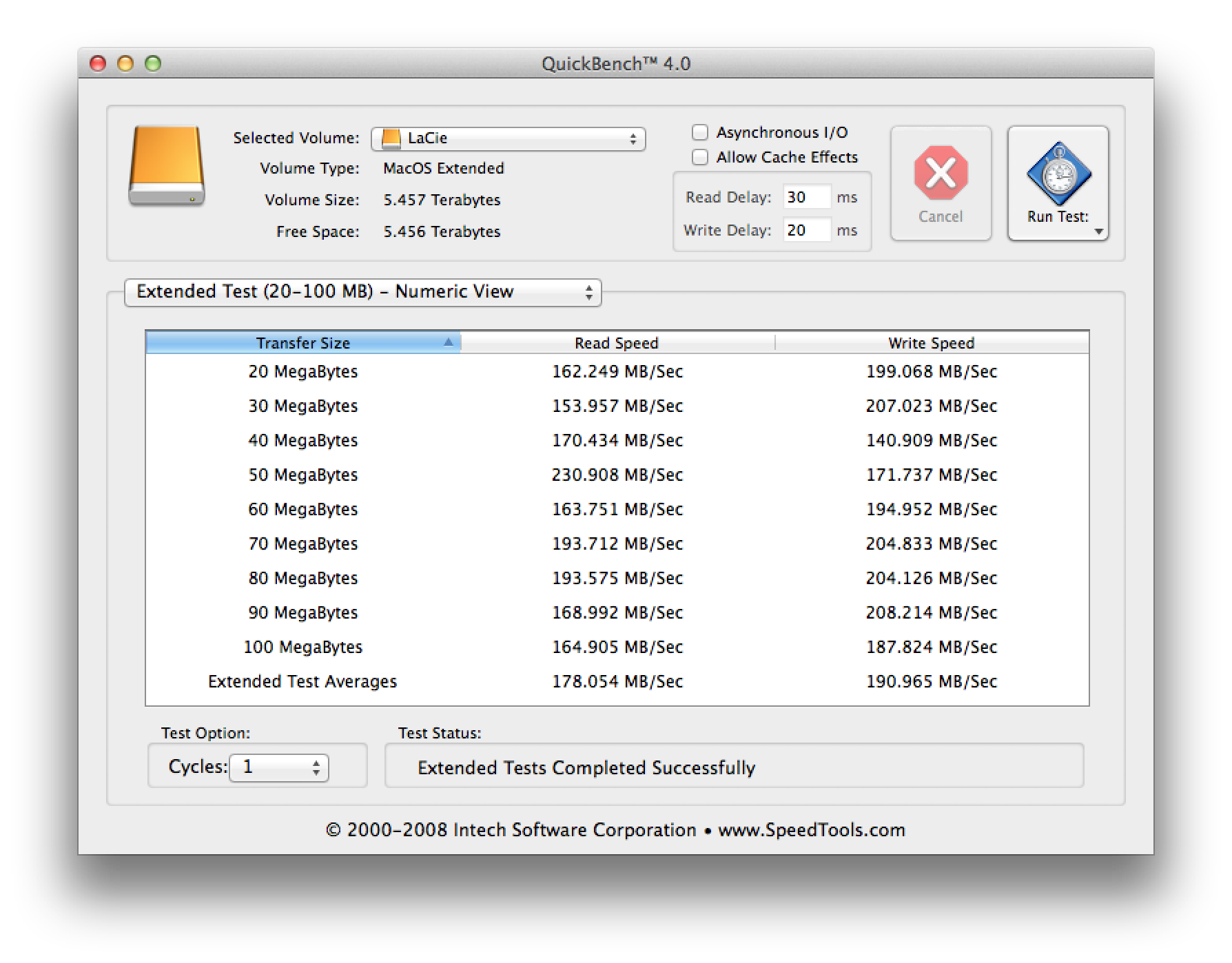The image size is (1232, 963).
Task: Select the 20 MegaBytes row
Action: (x=617, y=371)
